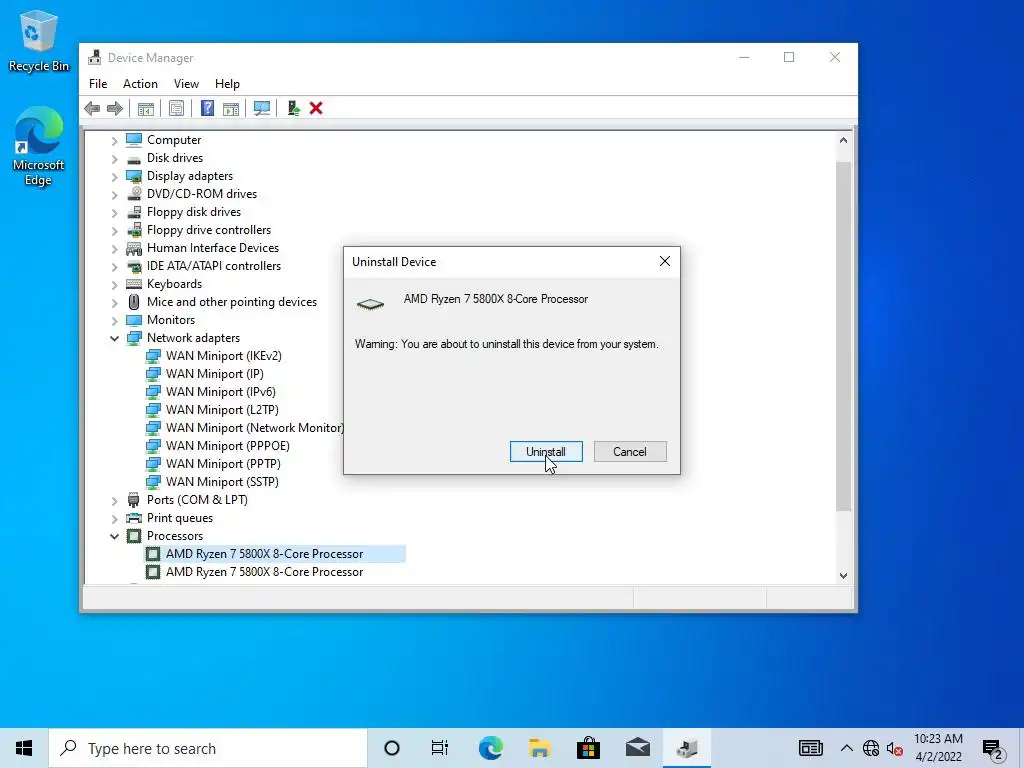Select WAN Miniport (PPTP)

(223, 464)
